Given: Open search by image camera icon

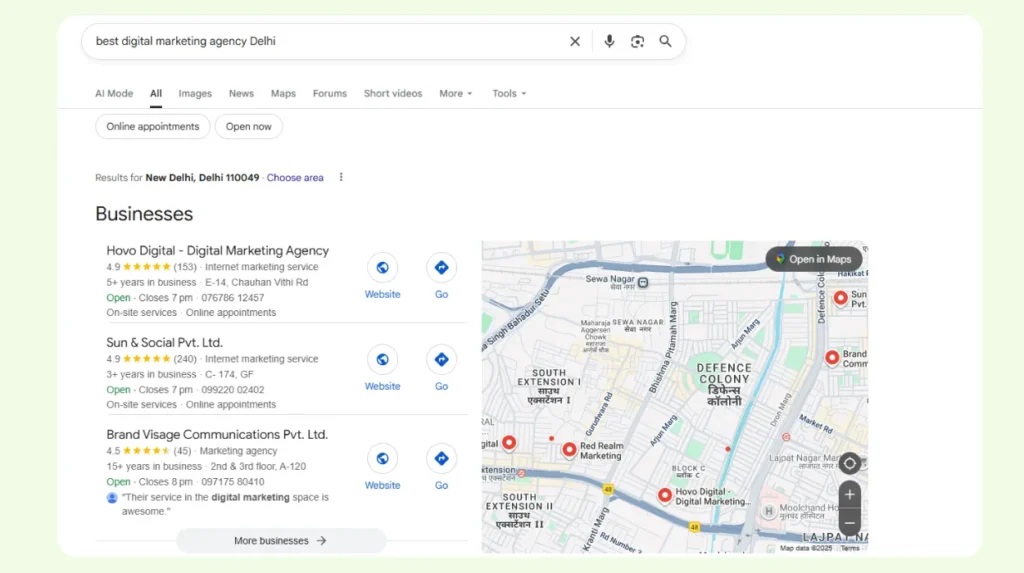Looking at the screenshot, I should [x=637, y=41].
